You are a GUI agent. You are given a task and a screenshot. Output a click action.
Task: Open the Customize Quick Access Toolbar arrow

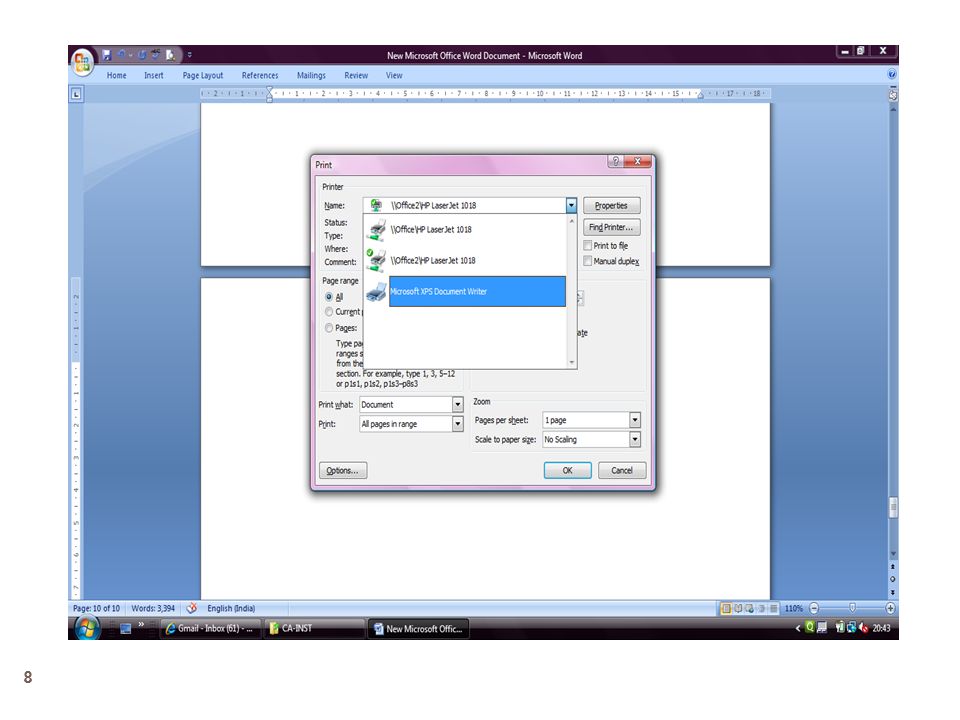(190, 55)
